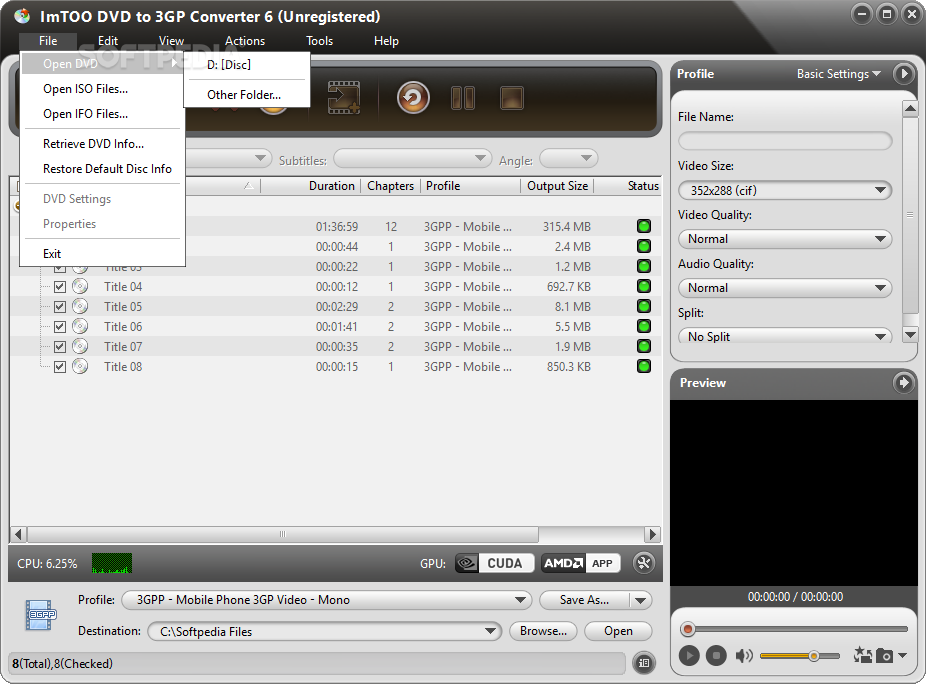Click the CPU usage graph

click(112, 563)
